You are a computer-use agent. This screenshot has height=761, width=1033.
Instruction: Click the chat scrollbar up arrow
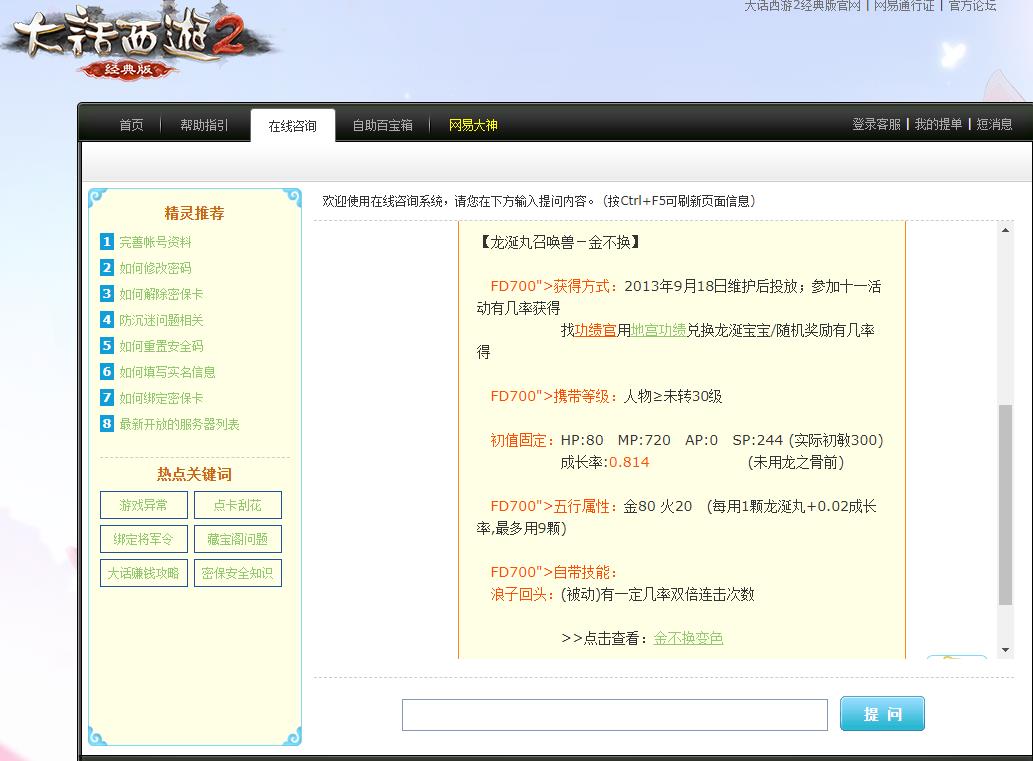point(1005,230)
